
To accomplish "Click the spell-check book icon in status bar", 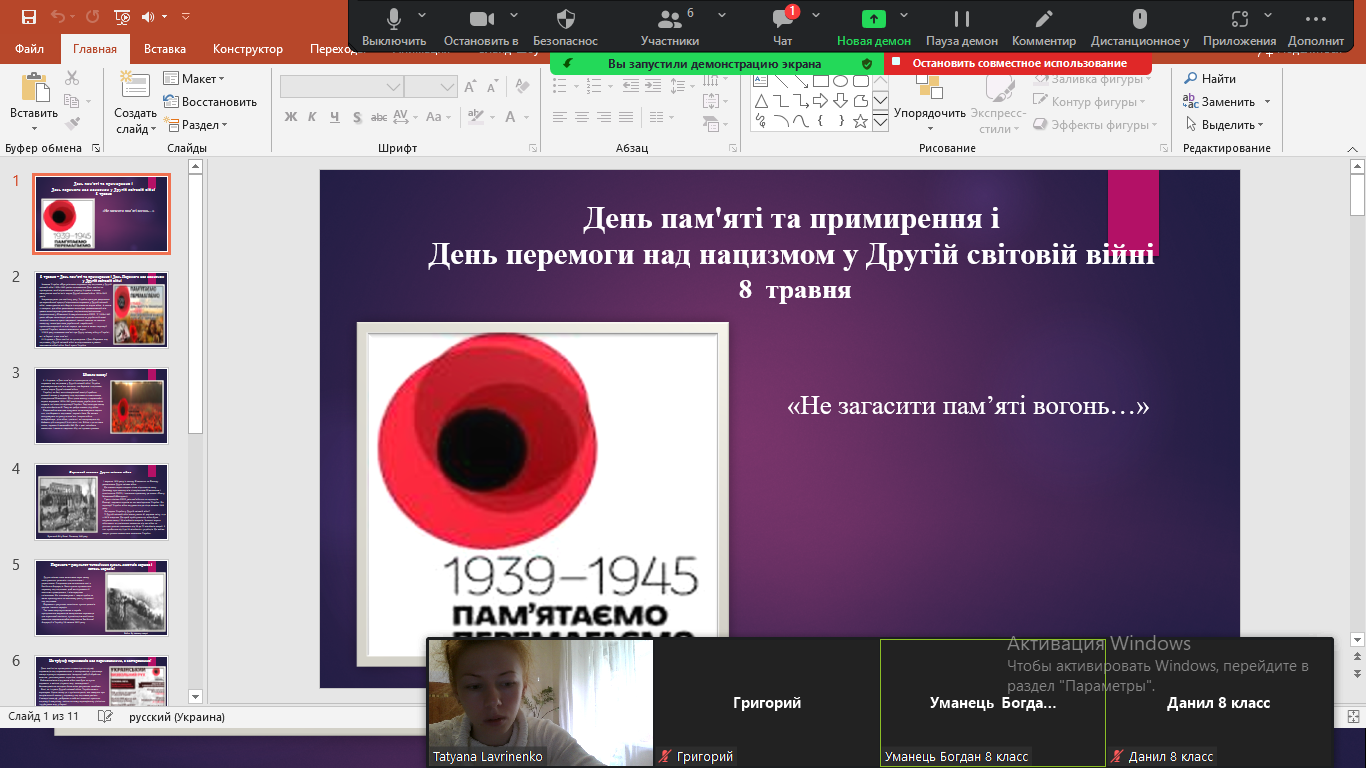I will (106, 716).
